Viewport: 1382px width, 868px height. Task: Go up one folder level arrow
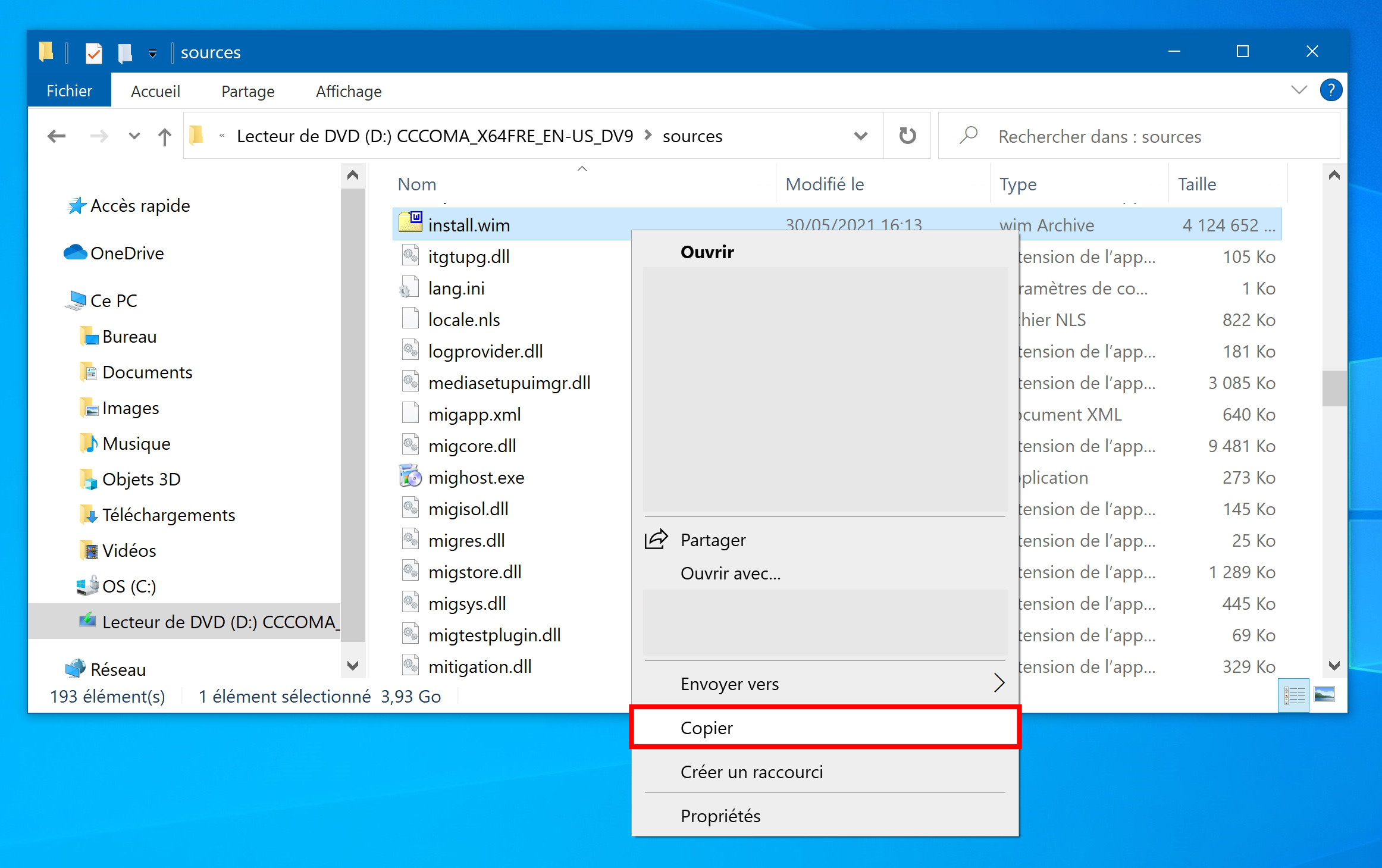(x=165, y=136)
